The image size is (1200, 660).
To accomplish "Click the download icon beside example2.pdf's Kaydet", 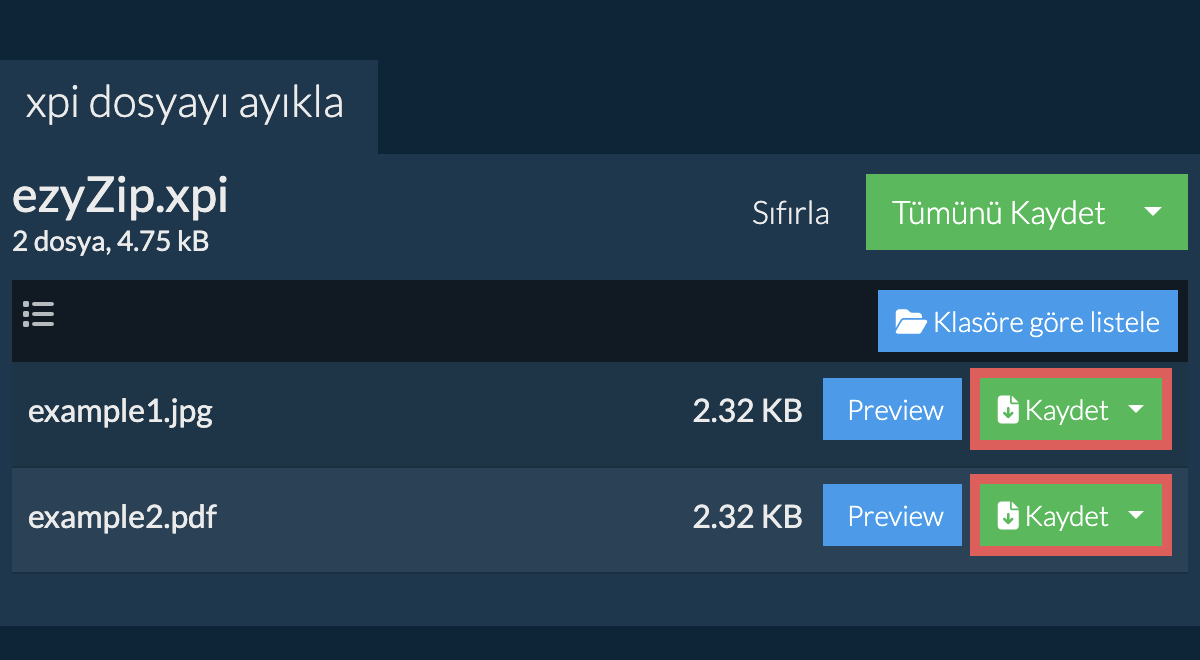I will [1008, 516].
